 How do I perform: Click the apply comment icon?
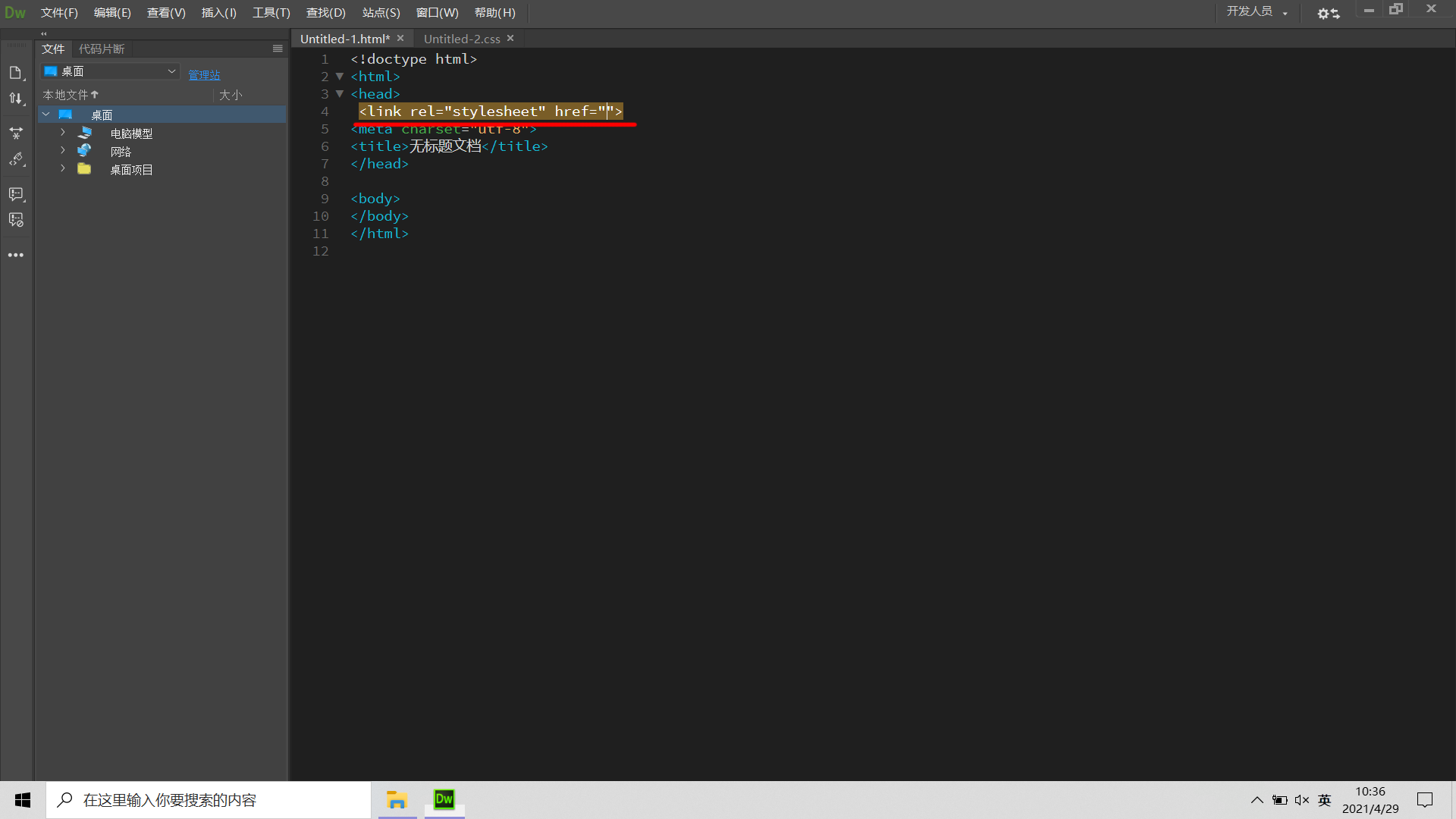click(x=16, y=195)
